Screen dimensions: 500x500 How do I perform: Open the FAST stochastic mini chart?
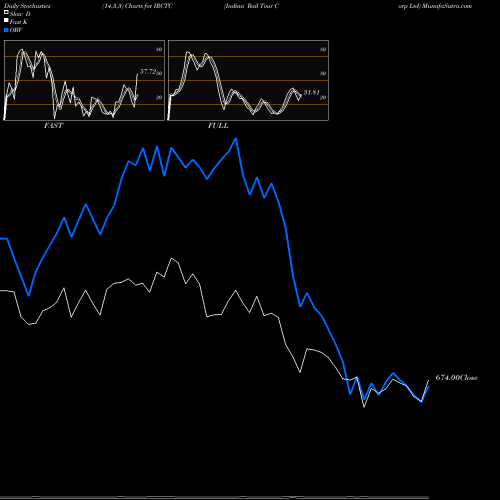tap(84, 80)
